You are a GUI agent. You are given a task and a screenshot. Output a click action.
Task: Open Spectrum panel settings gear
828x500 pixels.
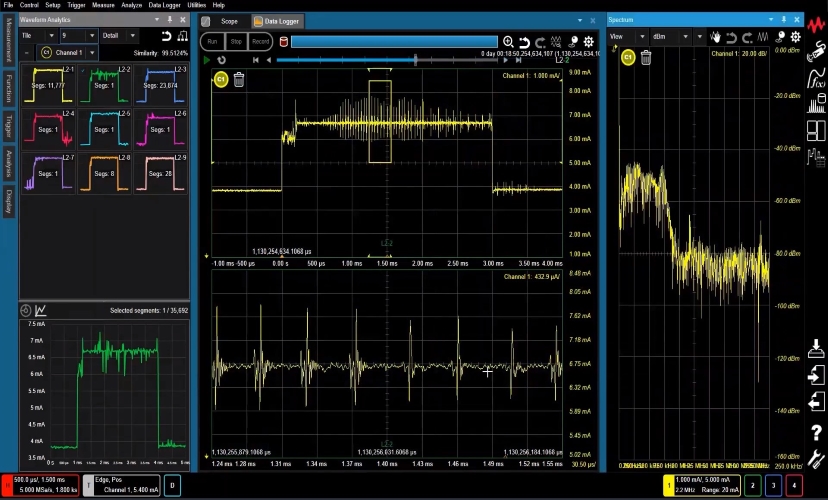tap(795, 37)
